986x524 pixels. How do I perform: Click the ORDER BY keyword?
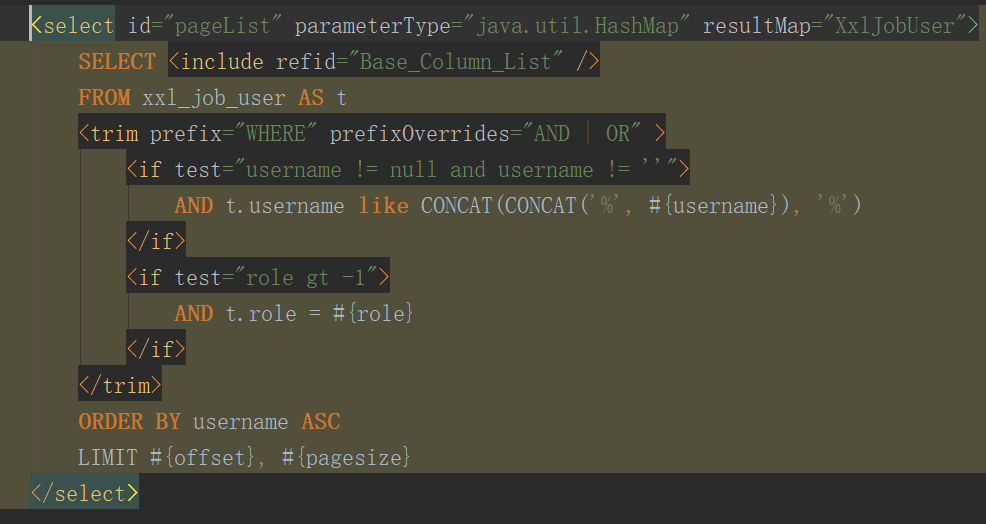[130, 422]
